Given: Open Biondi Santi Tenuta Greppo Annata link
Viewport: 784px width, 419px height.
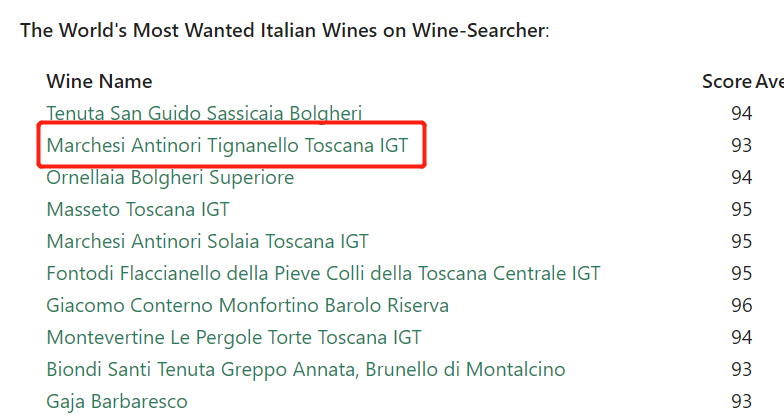Looking at the screenshot, I should click(306, 370).
